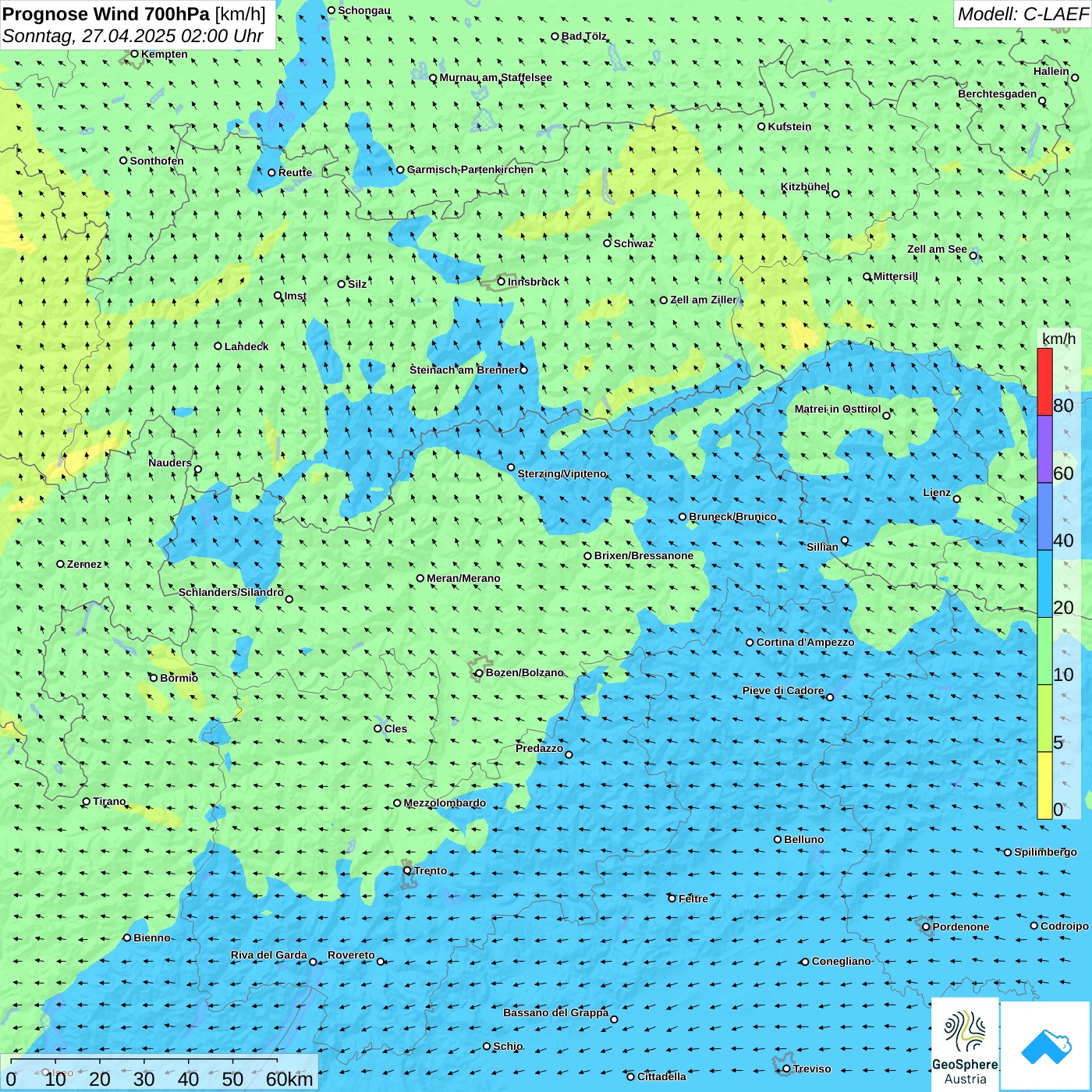Click the Kufstein city label
This screenshot has height=1092, width=1092.
click(x=789, y=126)
